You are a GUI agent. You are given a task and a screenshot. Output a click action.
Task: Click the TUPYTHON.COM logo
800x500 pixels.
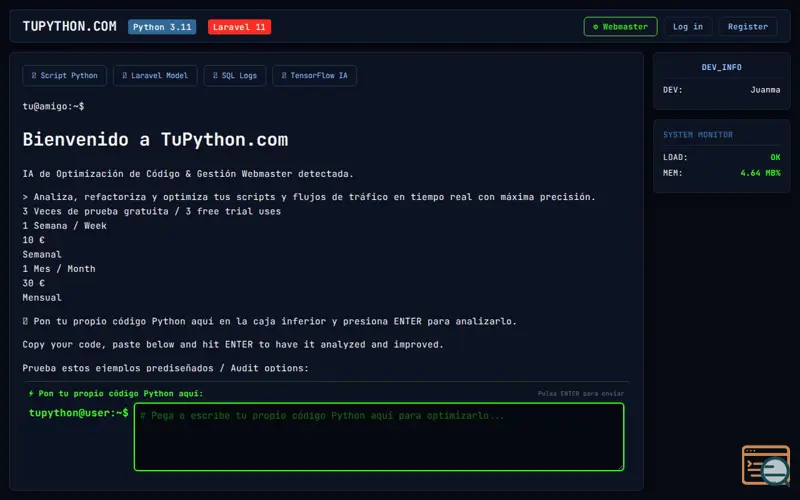(x=69, y=27)
